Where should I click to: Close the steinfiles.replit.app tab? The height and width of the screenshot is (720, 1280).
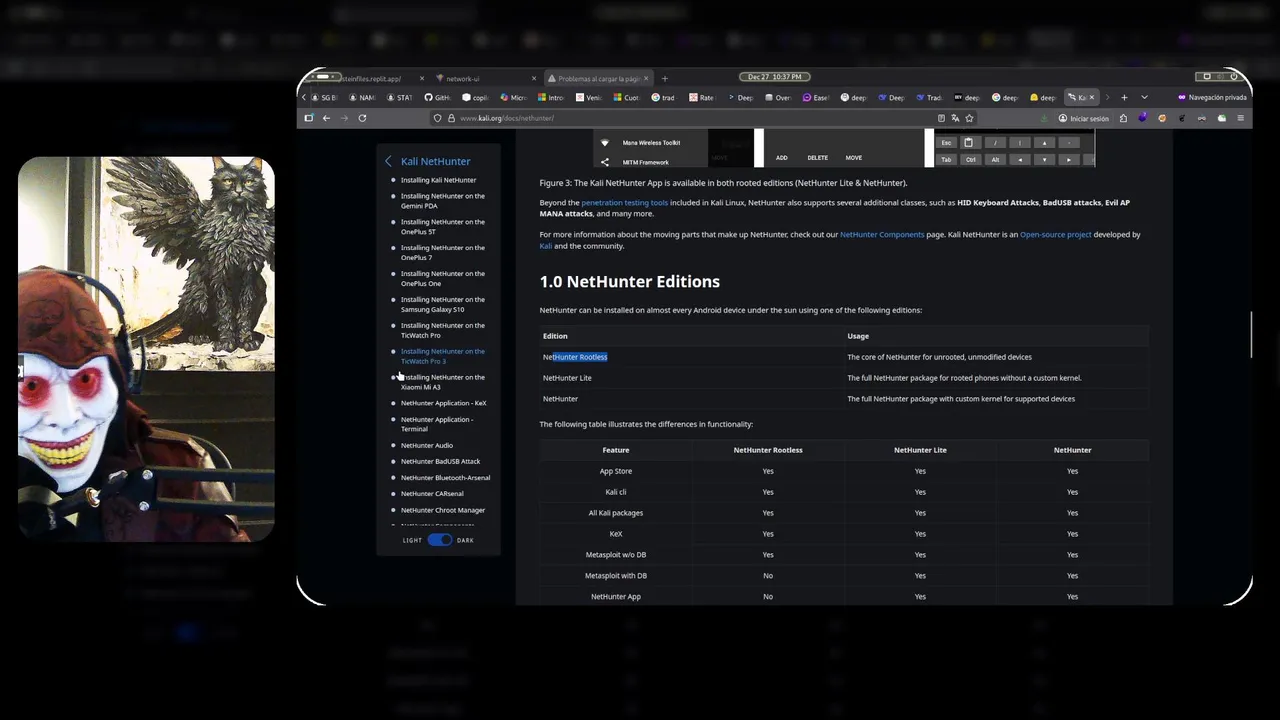(x=422, y=78)
